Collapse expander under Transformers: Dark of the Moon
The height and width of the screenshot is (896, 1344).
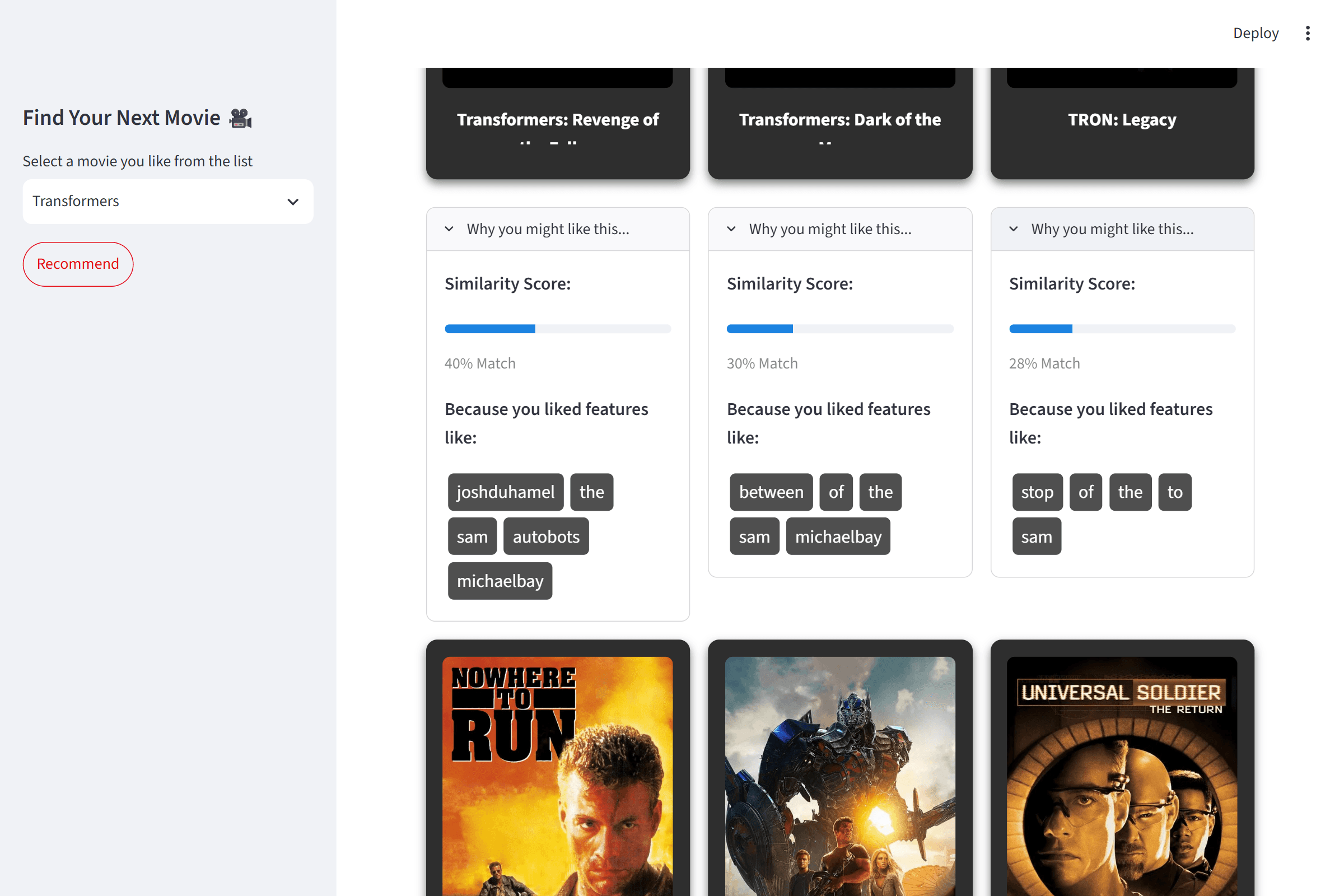839,229
